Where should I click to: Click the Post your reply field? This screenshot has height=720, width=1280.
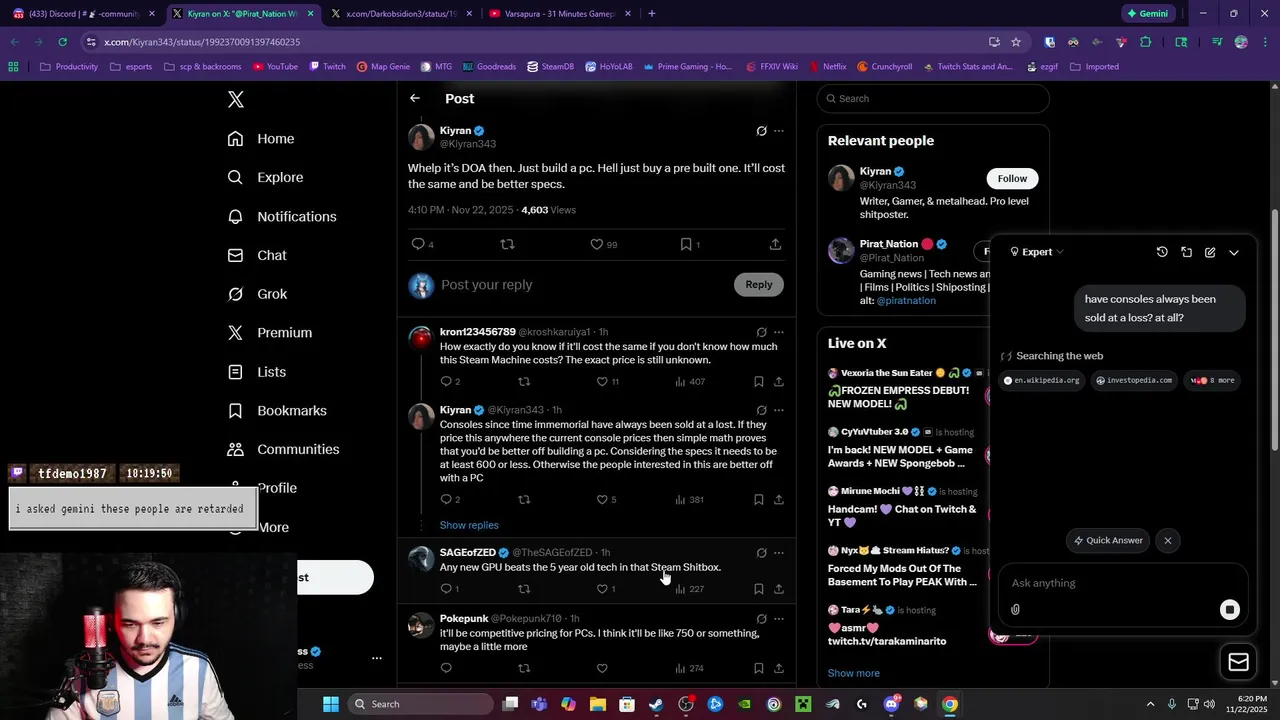click(580, 285)
